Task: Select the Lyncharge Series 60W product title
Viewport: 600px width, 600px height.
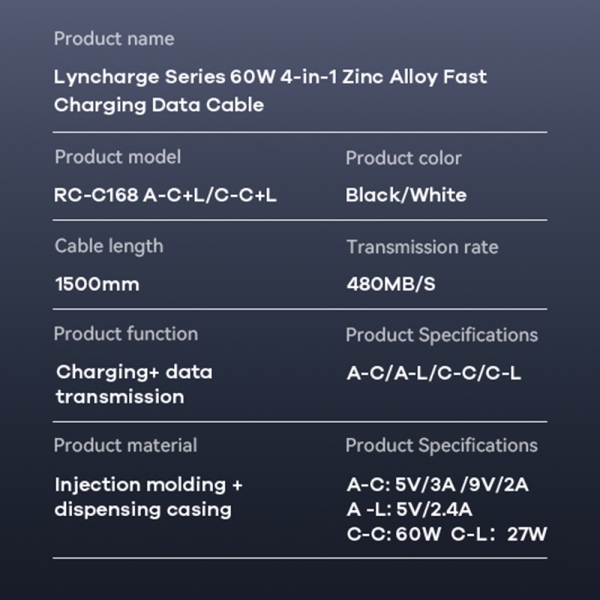Action: 270,91
